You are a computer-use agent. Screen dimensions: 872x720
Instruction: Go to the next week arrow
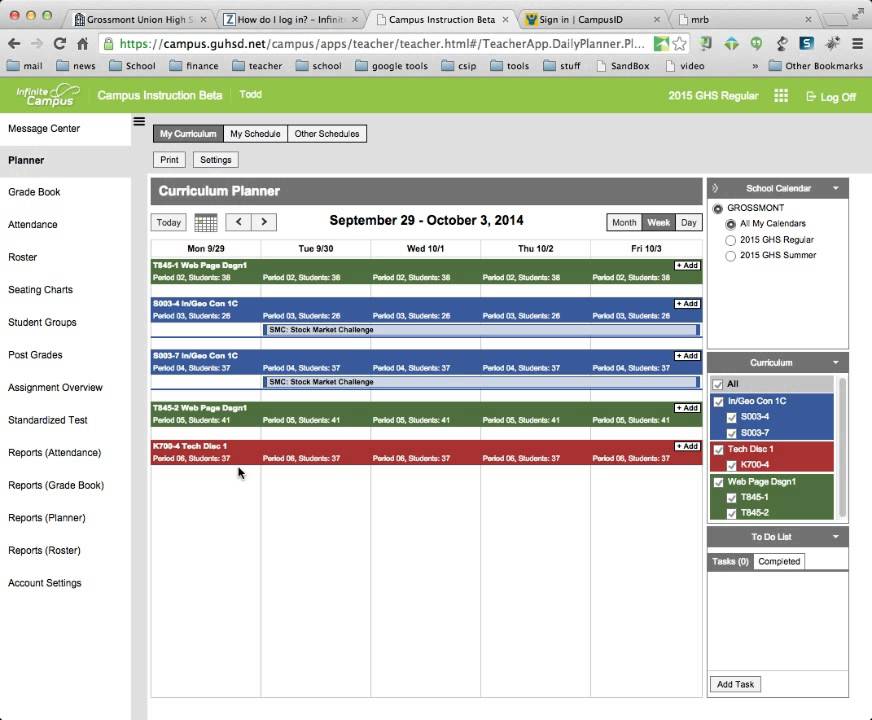[264, 222]
